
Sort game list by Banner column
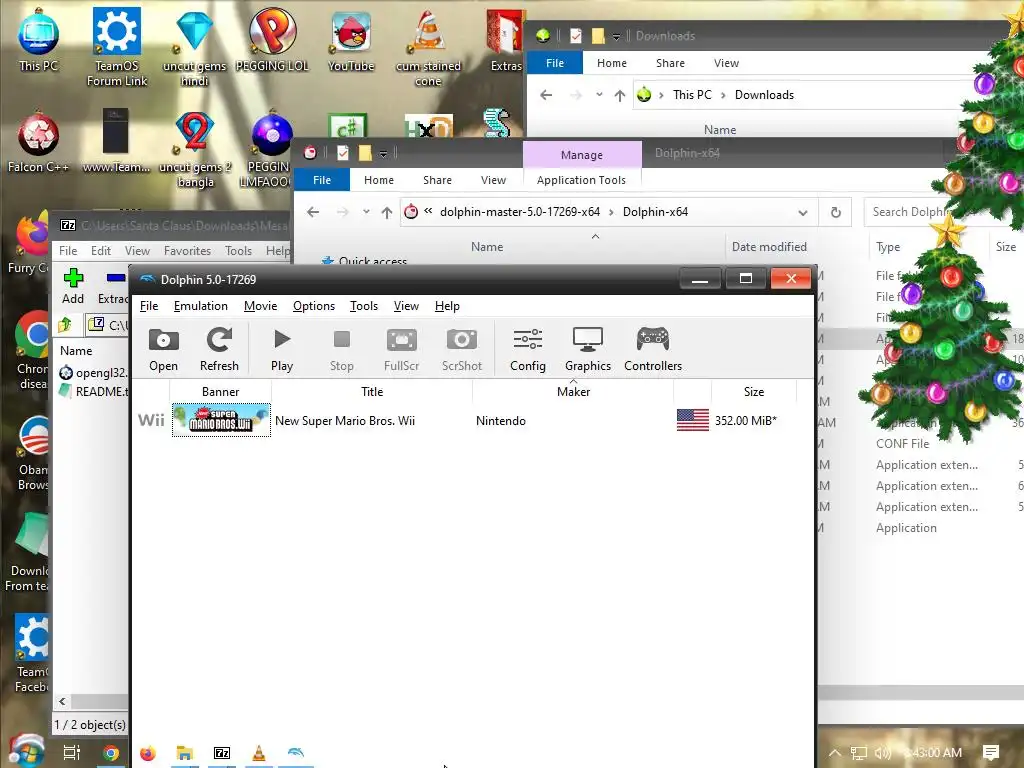point(220,392)
